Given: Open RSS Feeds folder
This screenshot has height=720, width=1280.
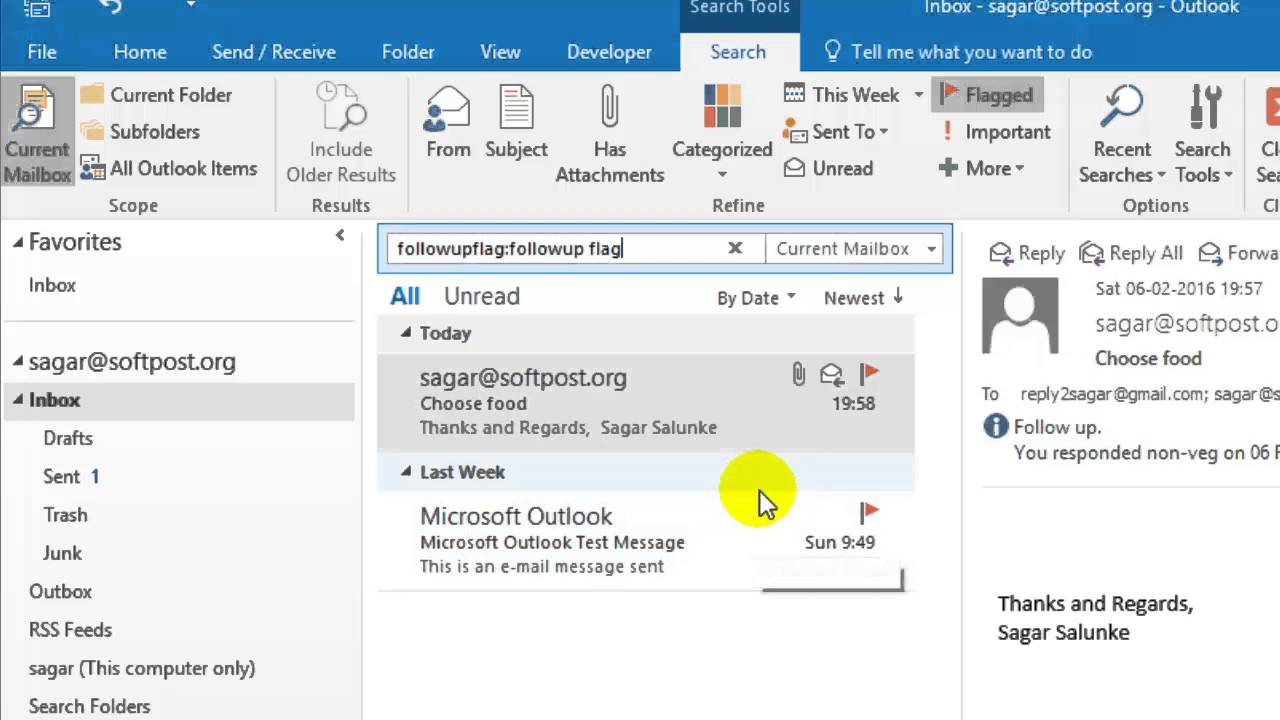Looking at the screenshot, I should pyautogui.click(x=70, y=630).
